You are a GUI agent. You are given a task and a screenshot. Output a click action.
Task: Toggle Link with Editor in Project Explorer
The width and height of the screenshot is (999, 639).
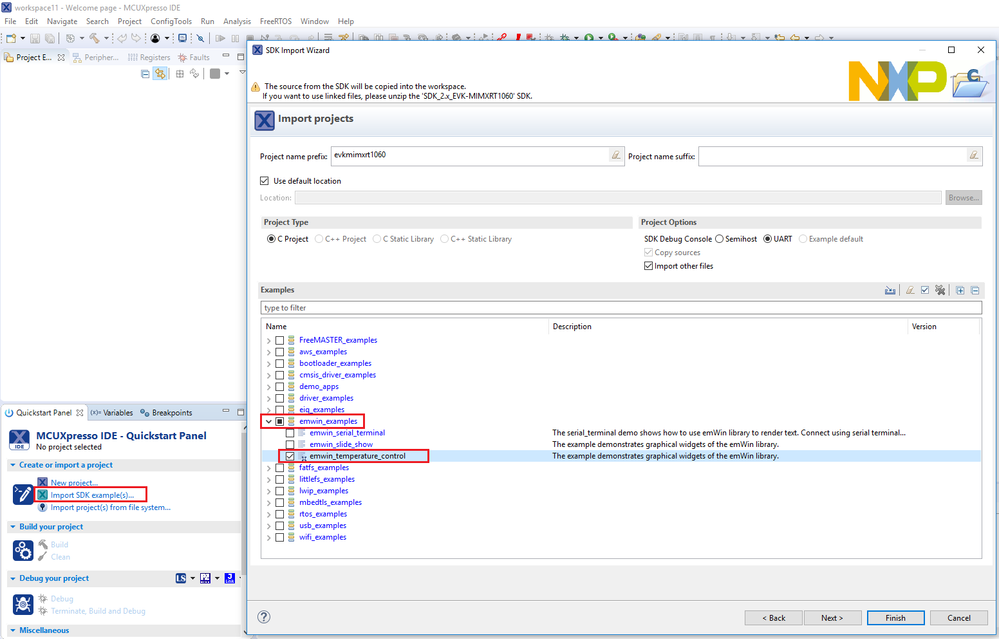point(160,74)
